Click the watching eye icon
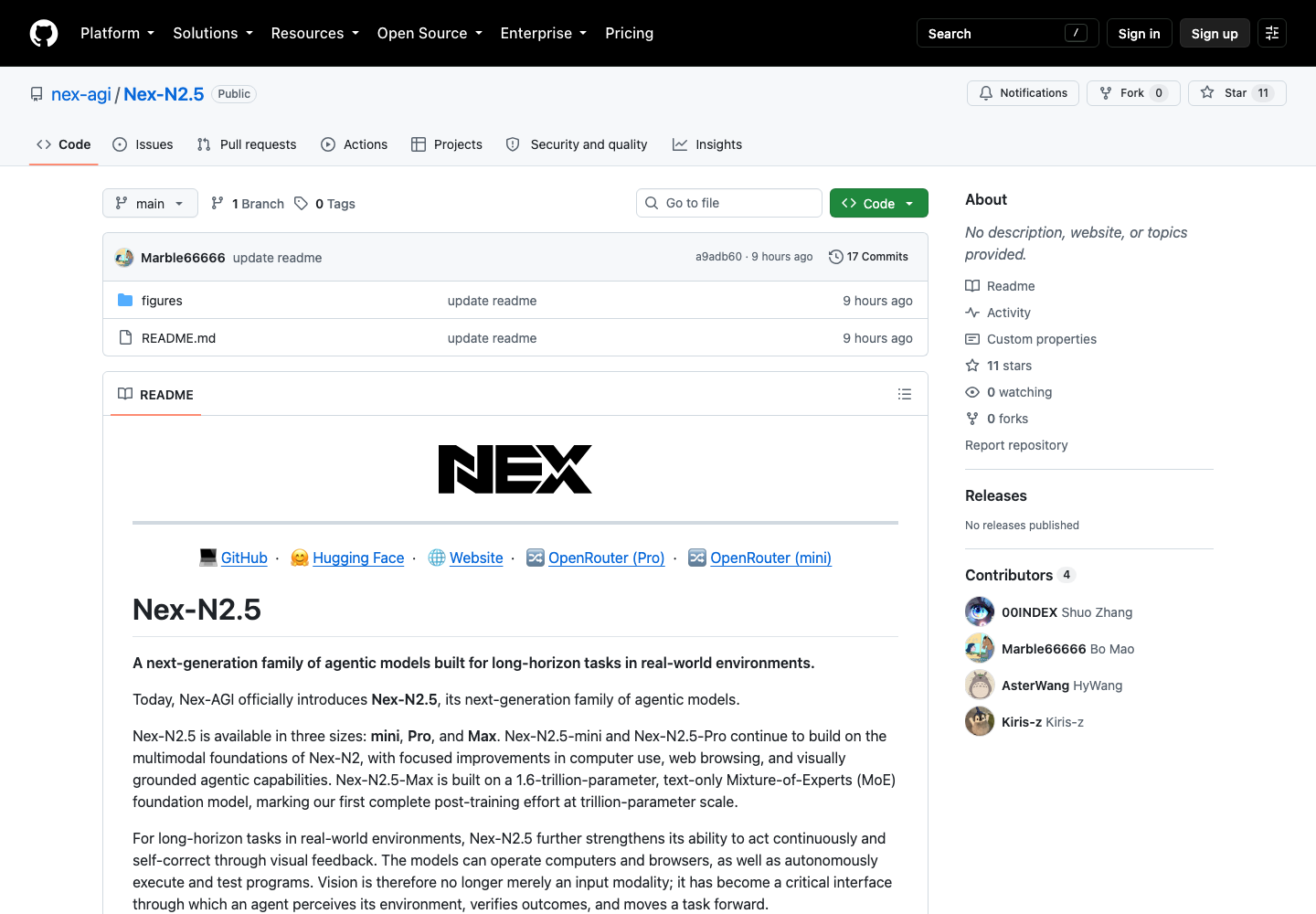The height and width of the screenshot is (914, 1316). [x=972, y=392]
